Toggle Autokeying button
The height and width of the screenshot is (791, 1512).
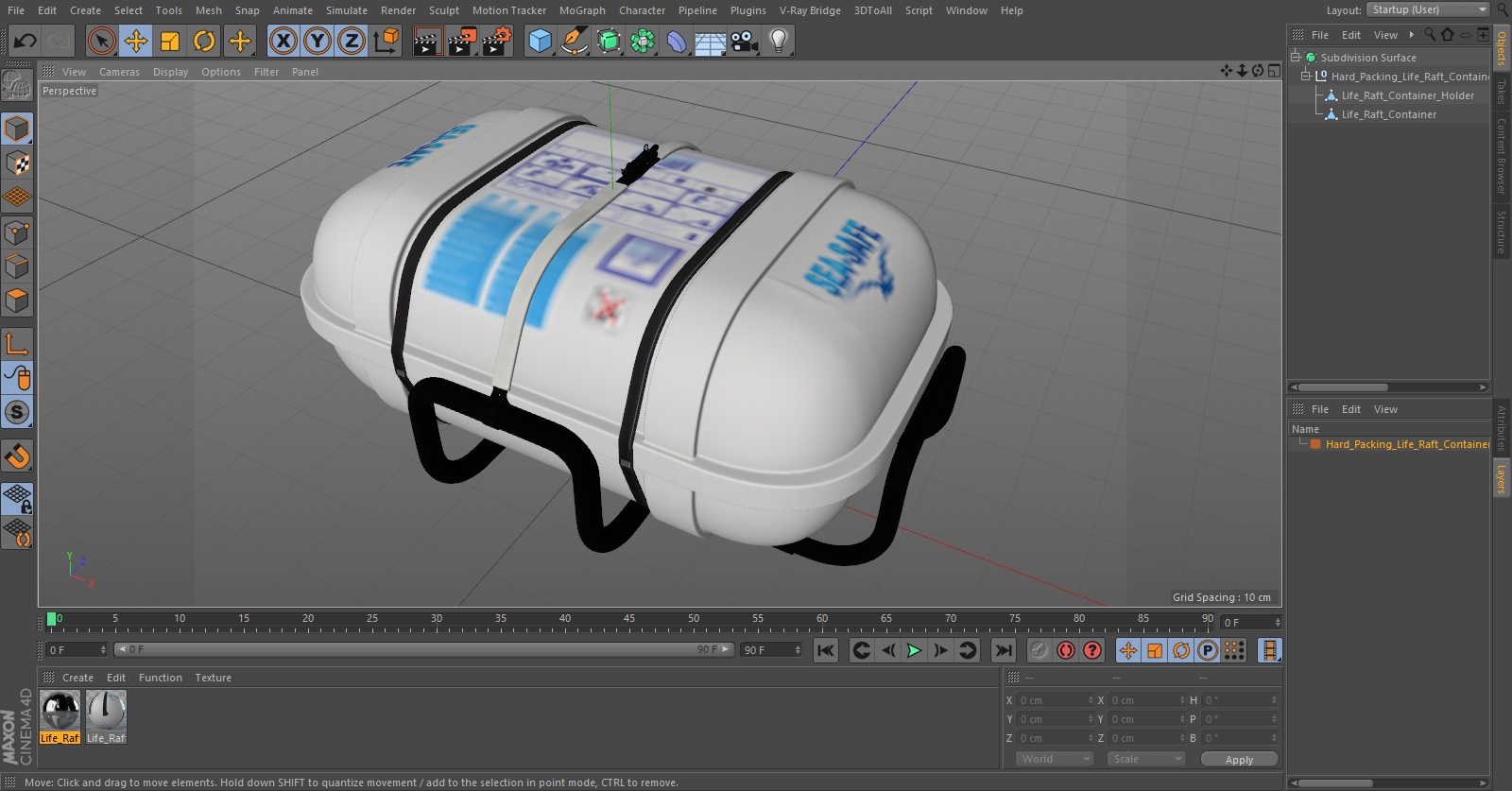point(1065,650)
